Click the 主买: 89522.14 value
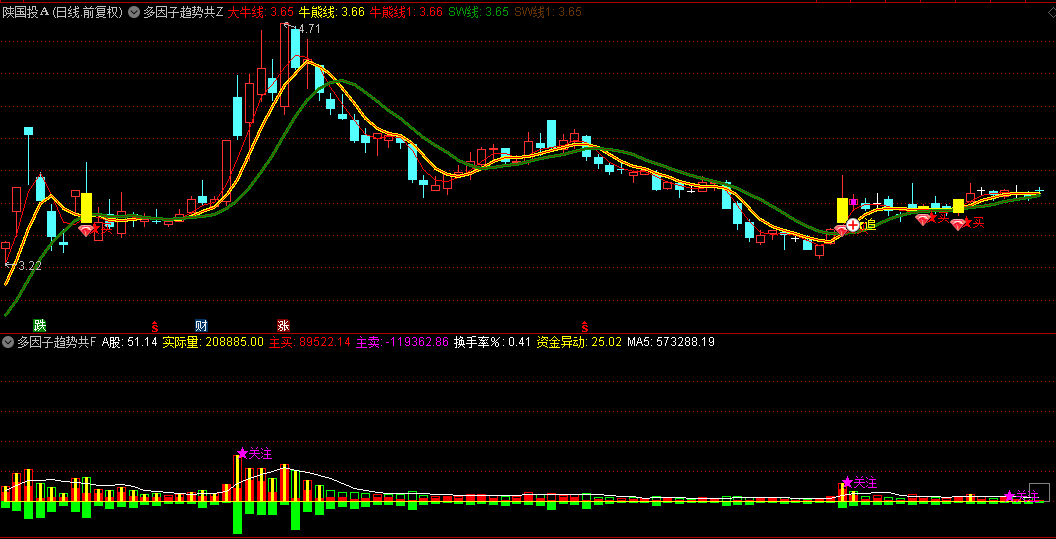 pyautogui.click(x=310, y=342)
